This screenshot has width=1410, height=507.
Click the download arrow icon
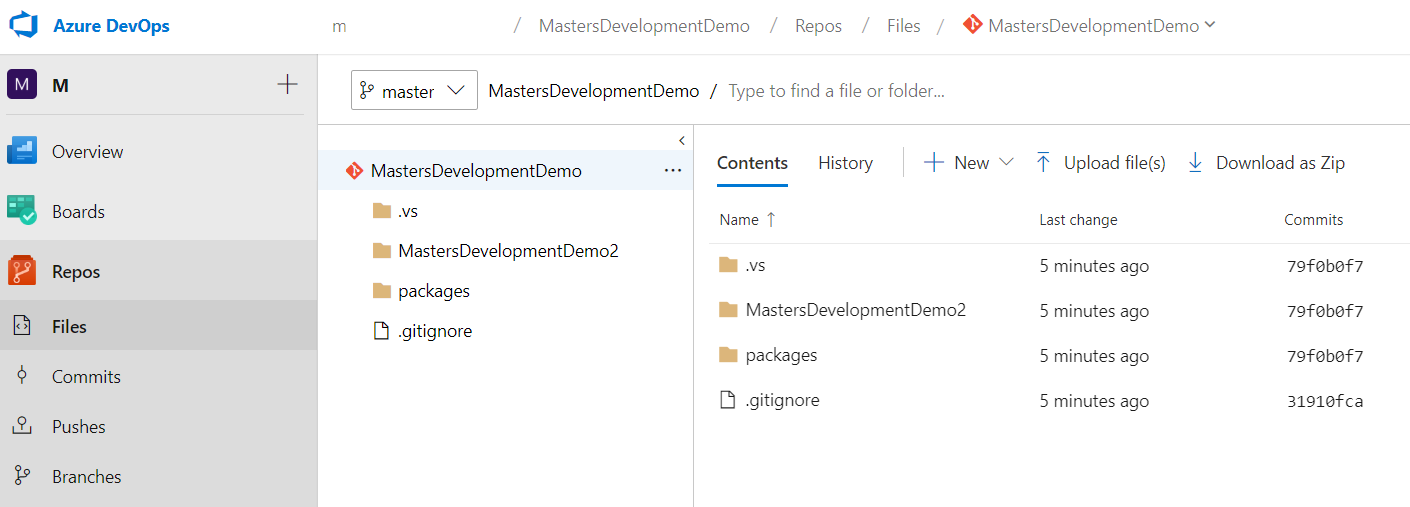pyautogui.click(x=1195, y=163)
